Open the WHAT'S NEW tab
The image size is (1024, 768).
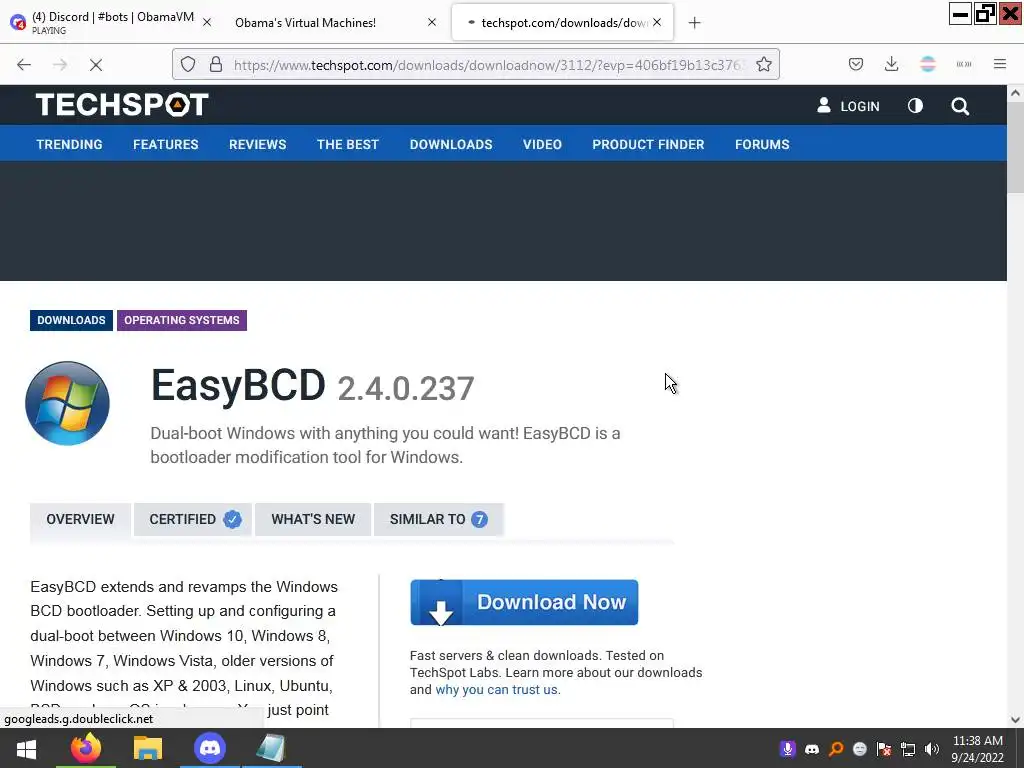(313, 519)
